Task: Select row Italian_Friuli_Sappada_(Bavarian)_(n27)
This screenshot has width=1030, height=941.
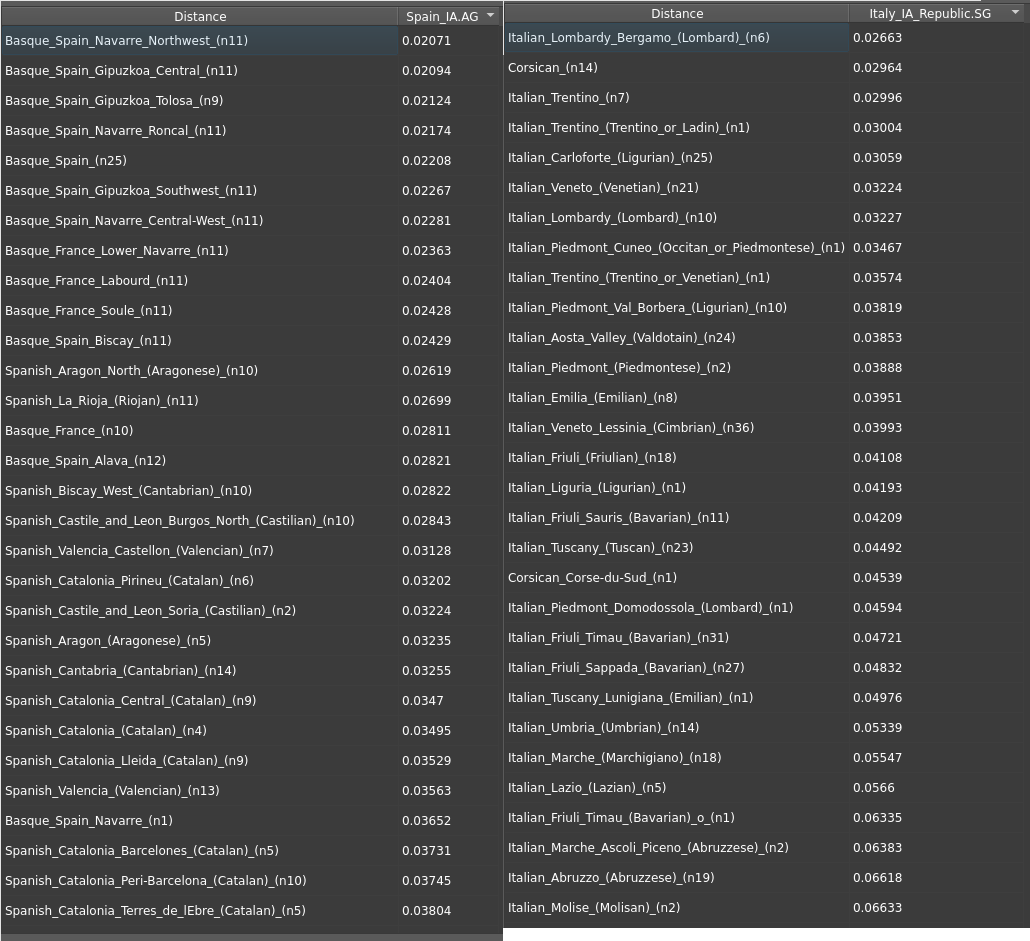Action: point(765,667)
